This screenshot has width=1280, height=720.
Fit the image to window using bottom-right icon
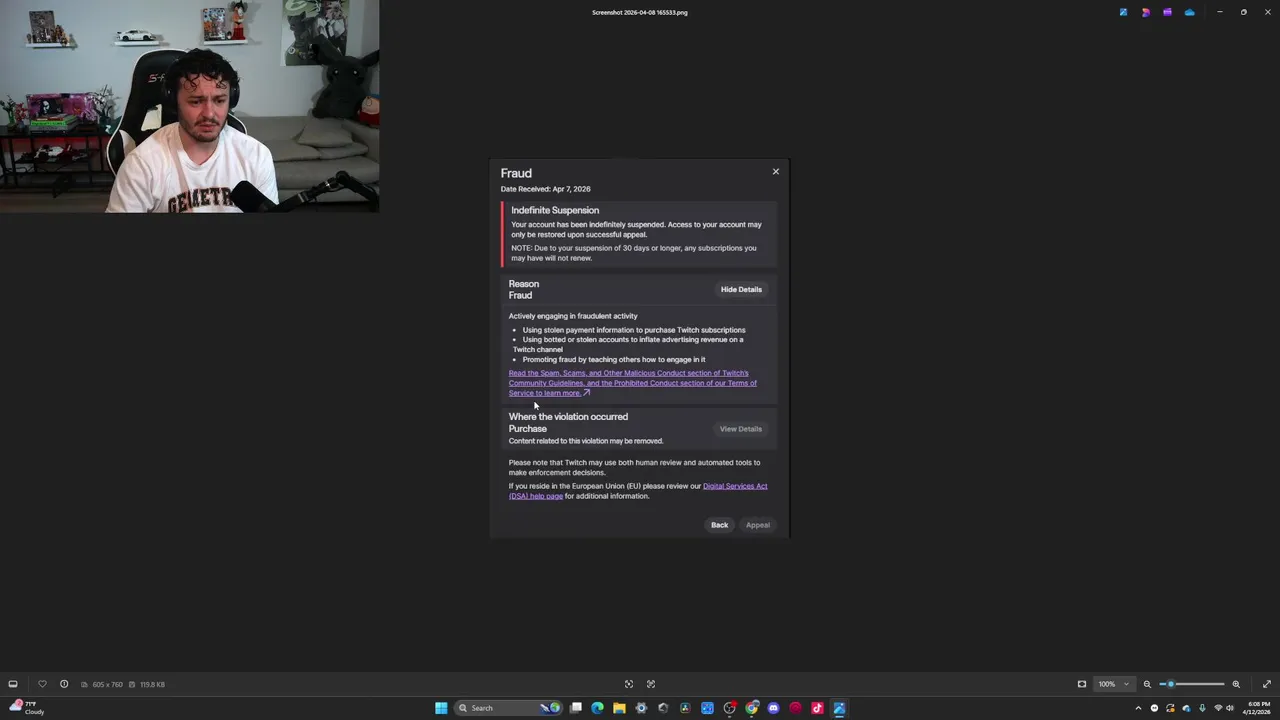tap(1081, 684)
